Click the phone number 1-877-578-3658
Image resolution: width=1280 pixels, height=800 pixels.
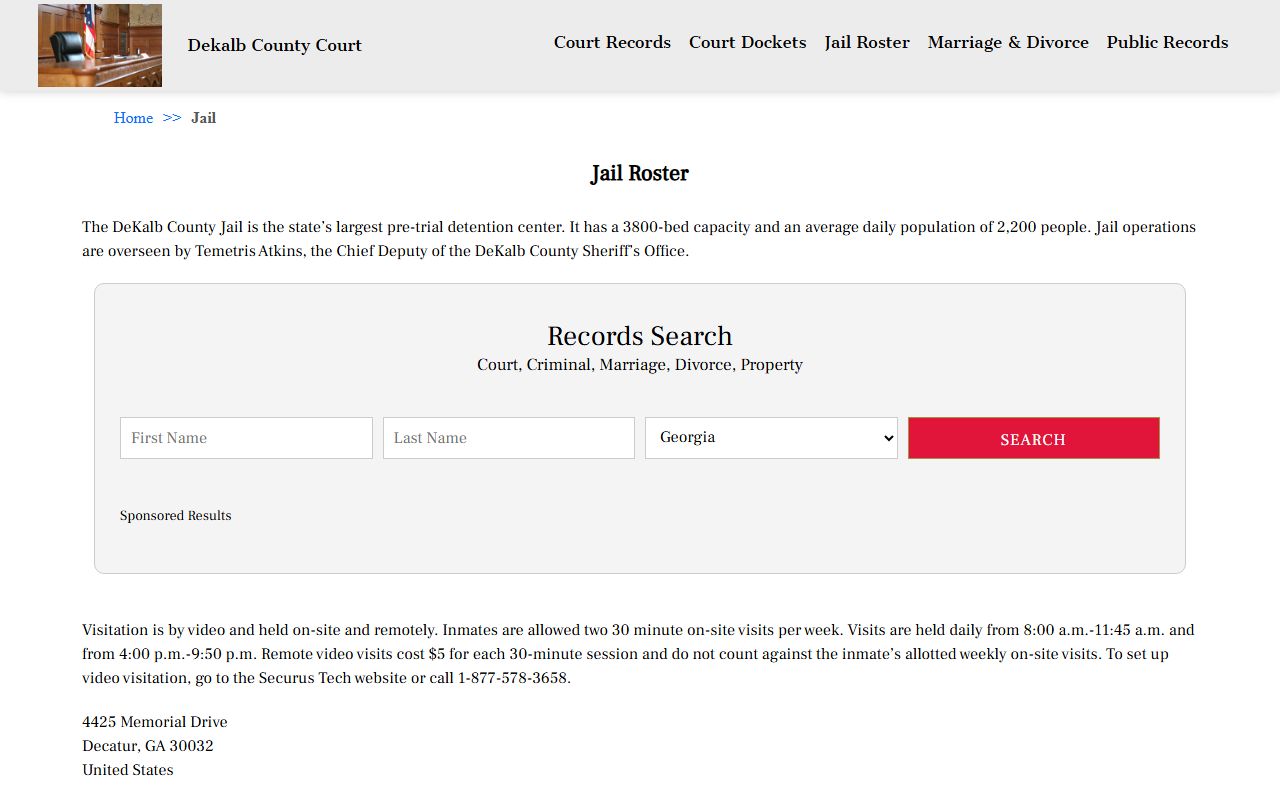pos(512,678)
